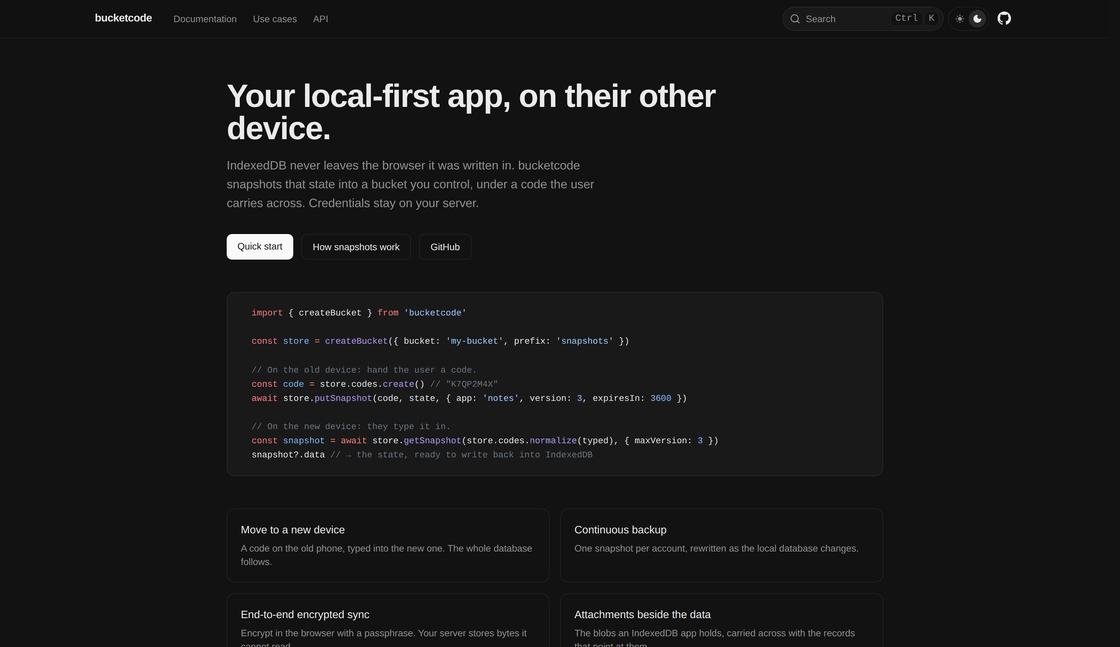
Task: Focus the Search input field
Action: 862,19
